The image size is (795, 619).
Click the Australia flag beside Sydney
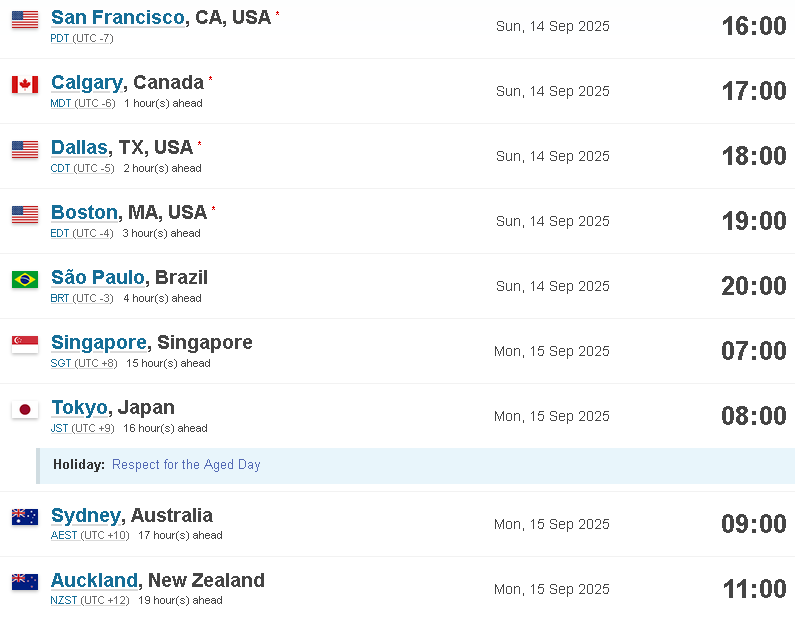click(x=25, y=517)
